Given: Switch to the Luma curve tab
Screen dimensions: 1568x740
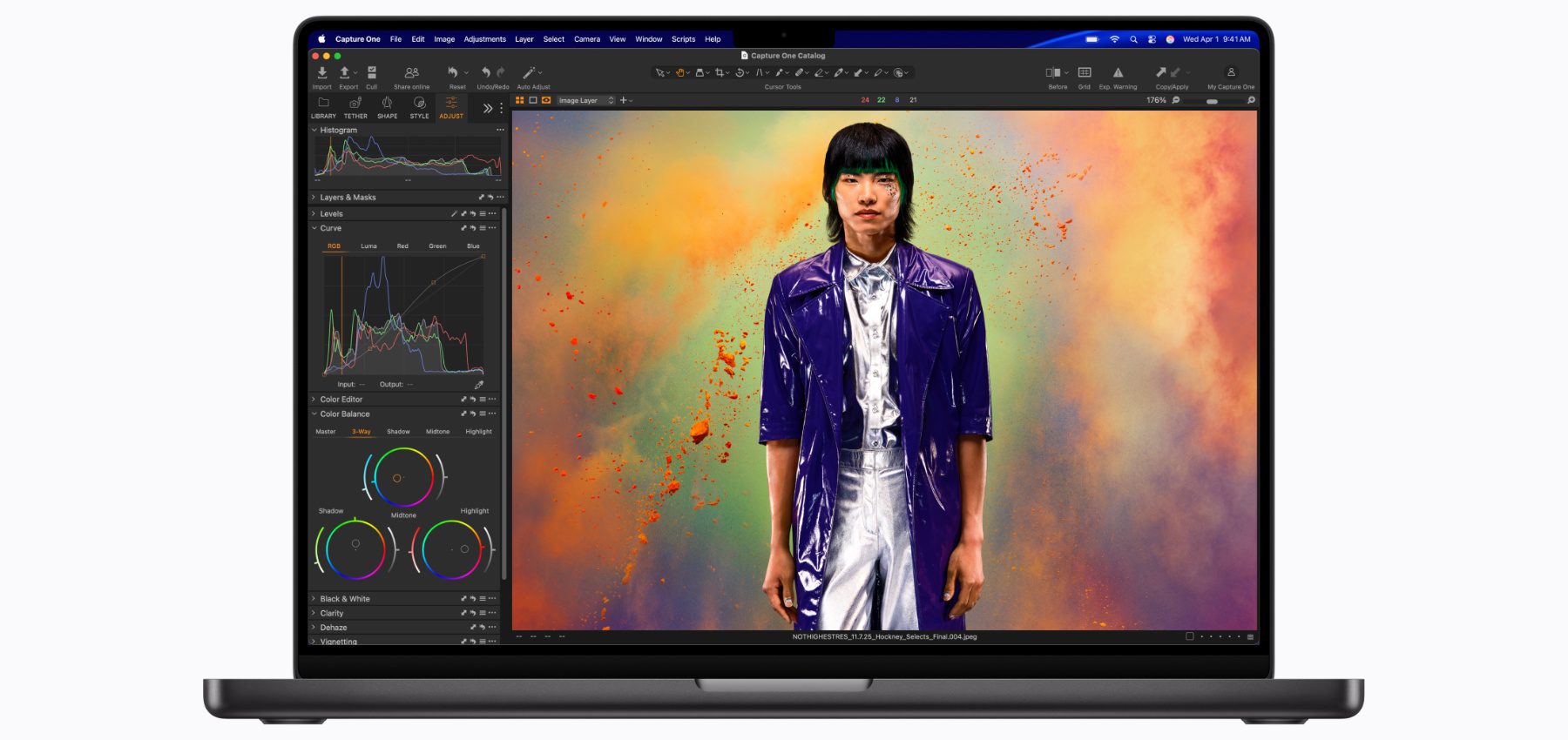Looking at the screenshot, I should click(368, 246).
